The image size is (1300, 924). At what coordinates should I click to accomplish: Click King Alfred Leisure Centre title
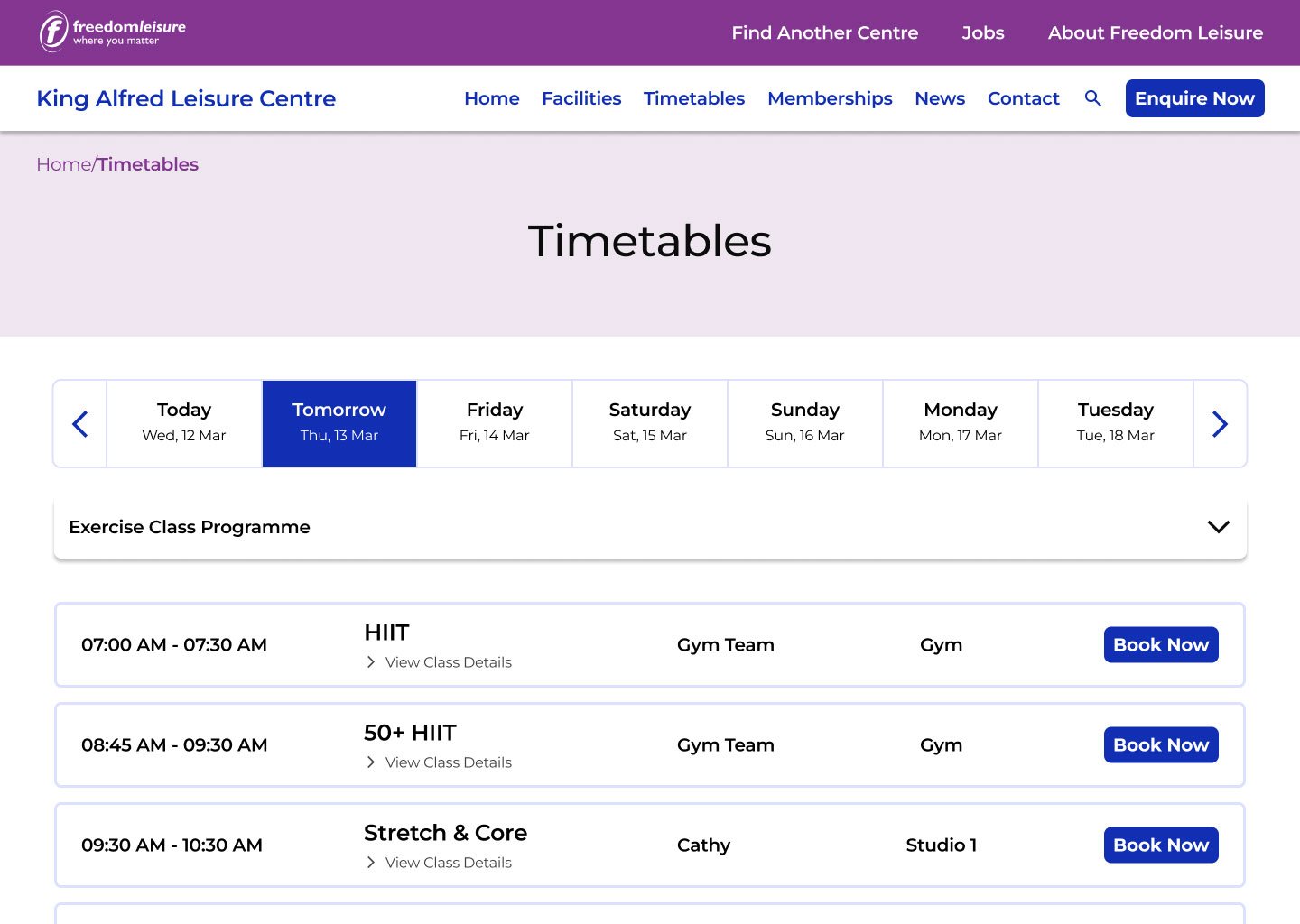186,98
